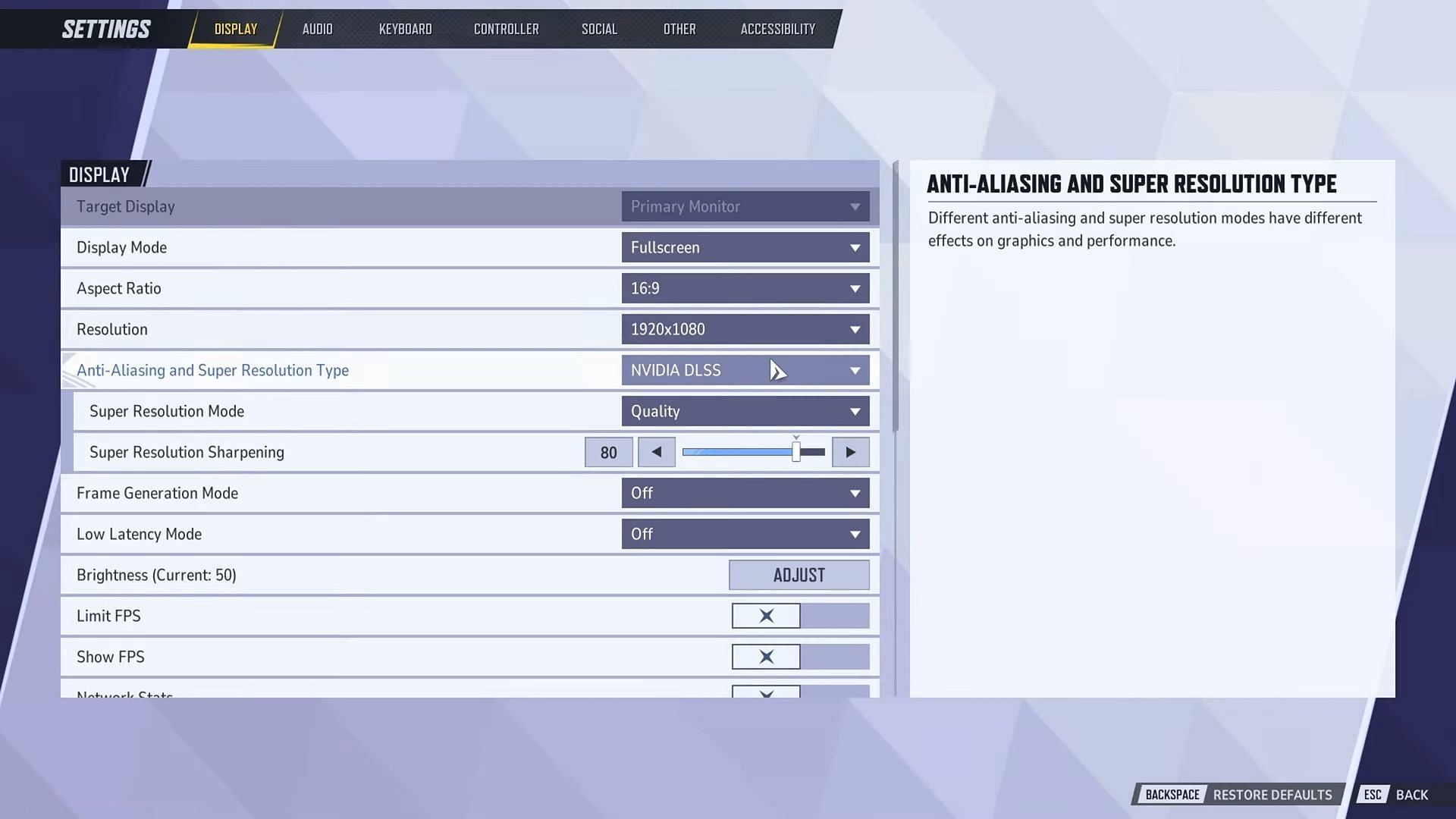
Task: Select the OTHER settings tab
Action: pos(679,28)
